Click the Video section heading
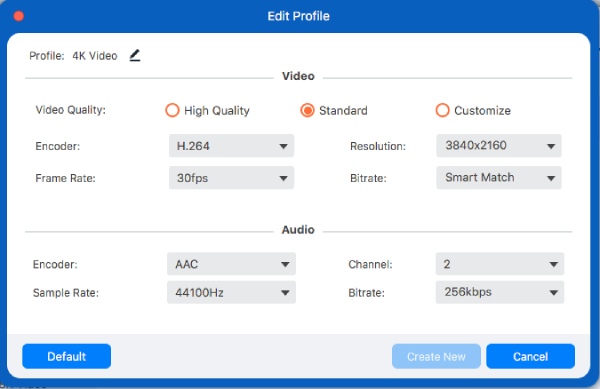Image resolution: width=600 pixels, height=389 pixels. (298, 76)
